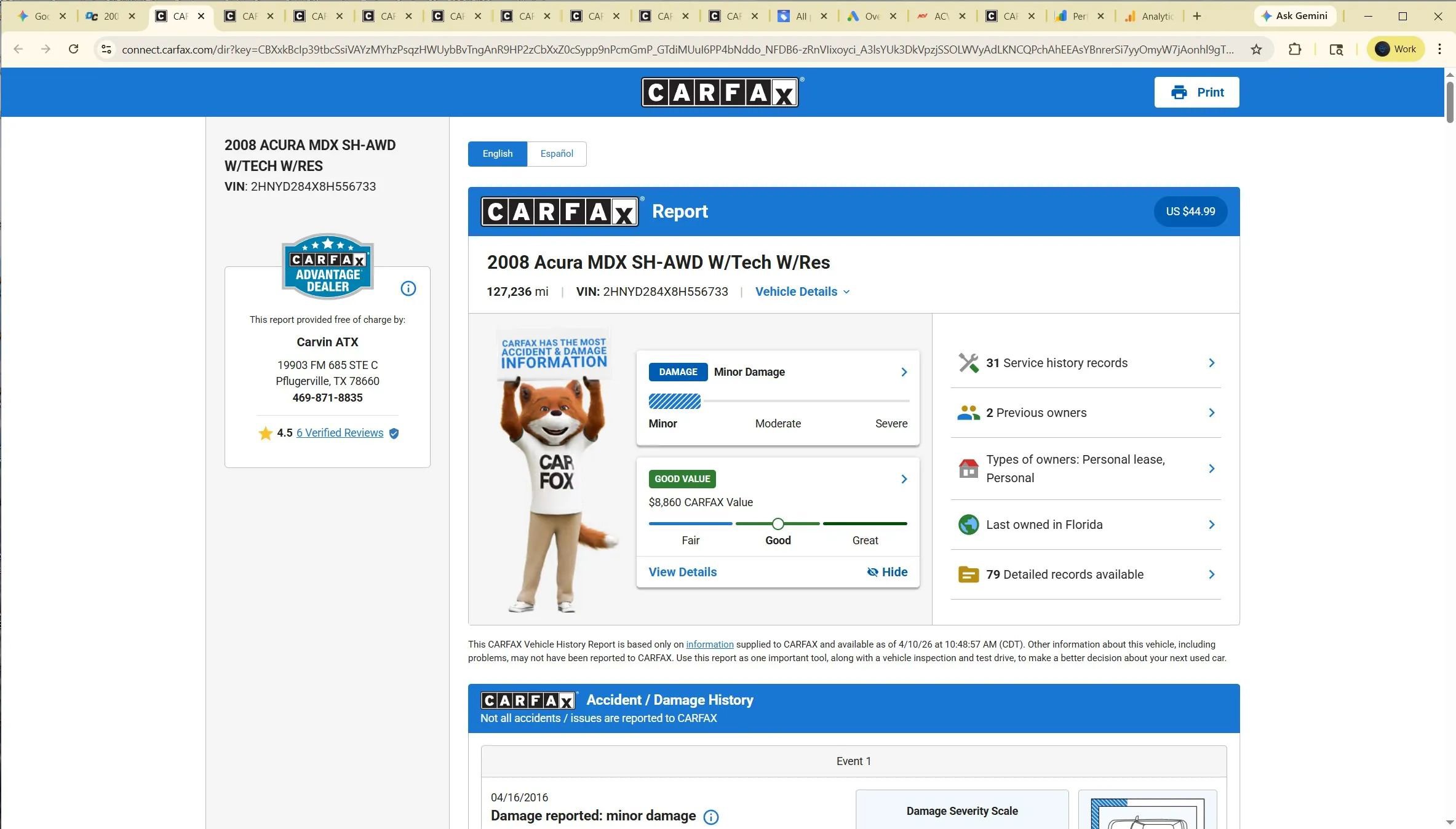Viewport: 1456px width, 829px height.
Task: Open the Chrome three-dot menu
Action: click(1439, 49)
